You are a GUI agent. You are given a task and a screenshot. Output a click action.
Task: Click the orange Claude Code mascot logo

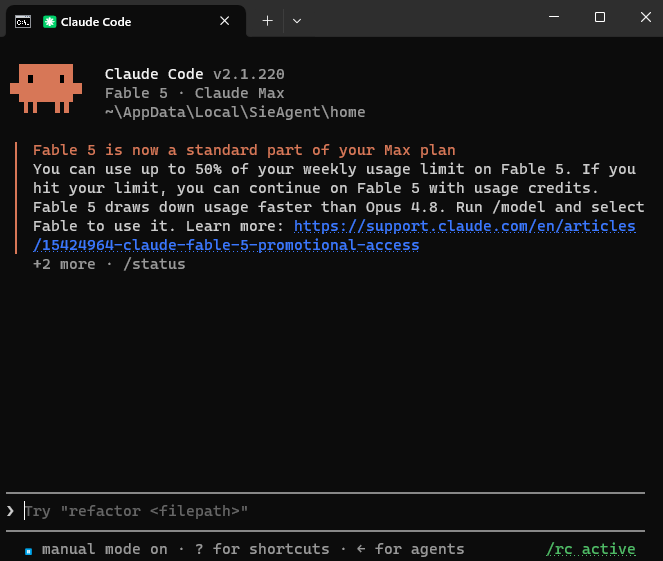pyautogui.click(x=46, y=88)
